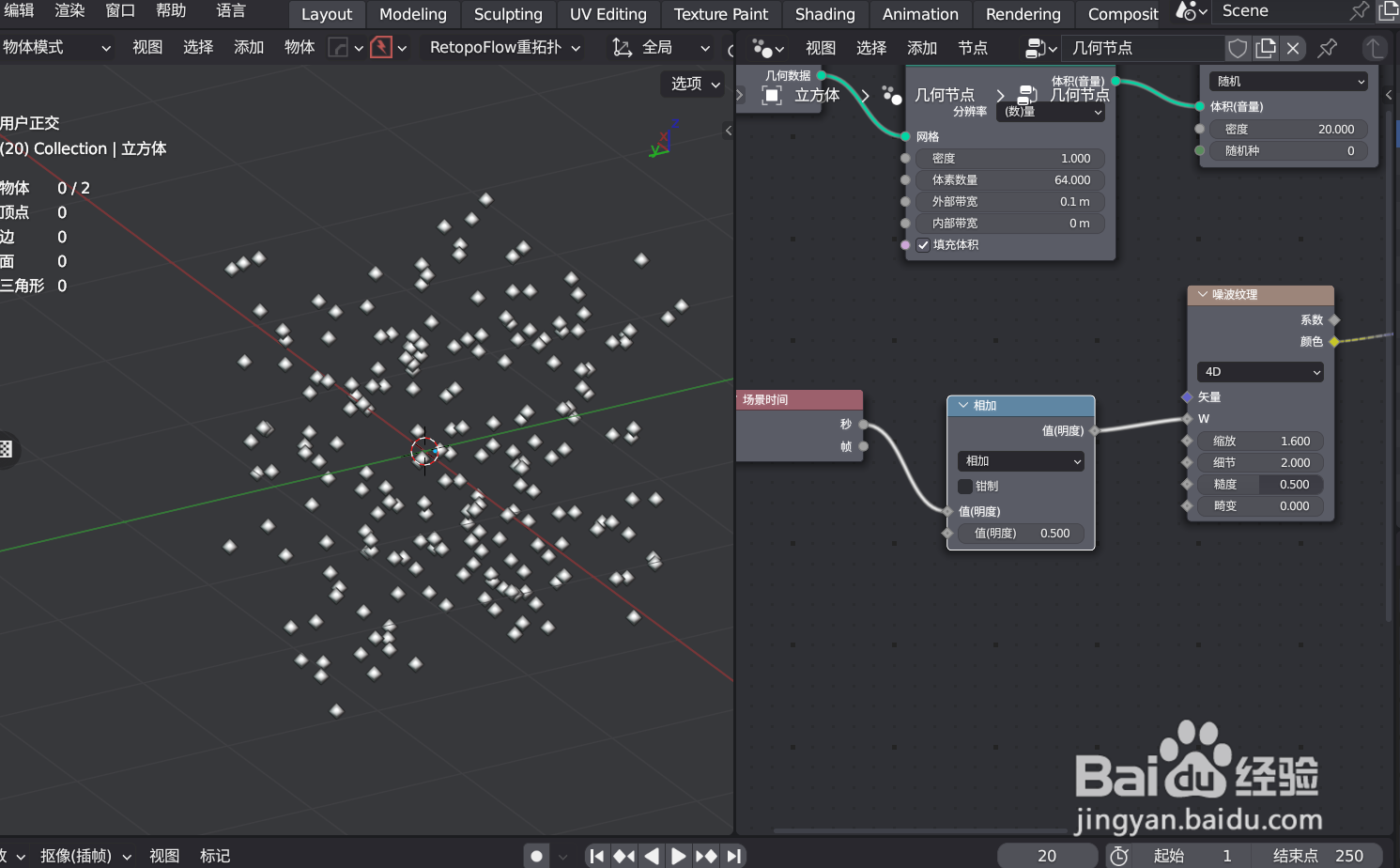Adjust the 密度 20.000 field
The image size is (1400, 868).
1288,130
